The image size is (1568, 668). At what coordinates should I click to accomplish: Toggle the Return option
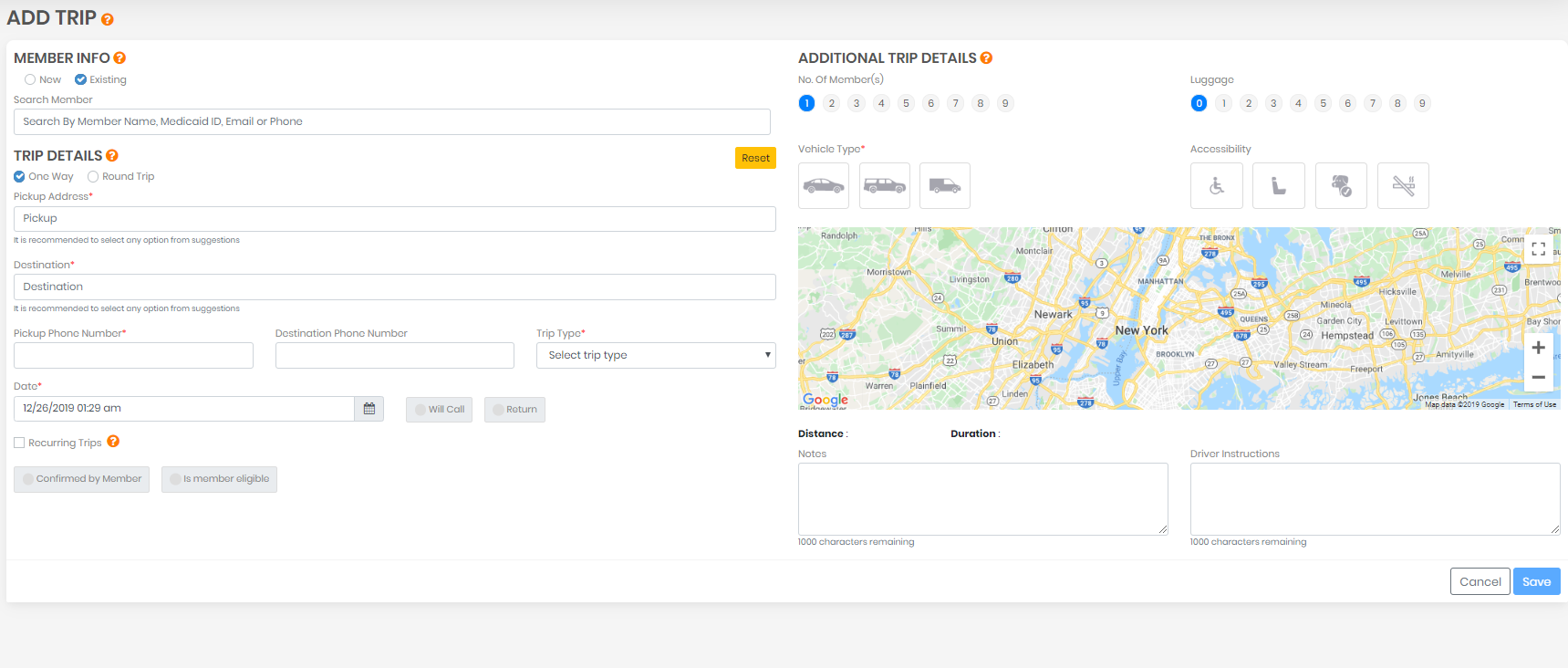(x=514, y=410)
